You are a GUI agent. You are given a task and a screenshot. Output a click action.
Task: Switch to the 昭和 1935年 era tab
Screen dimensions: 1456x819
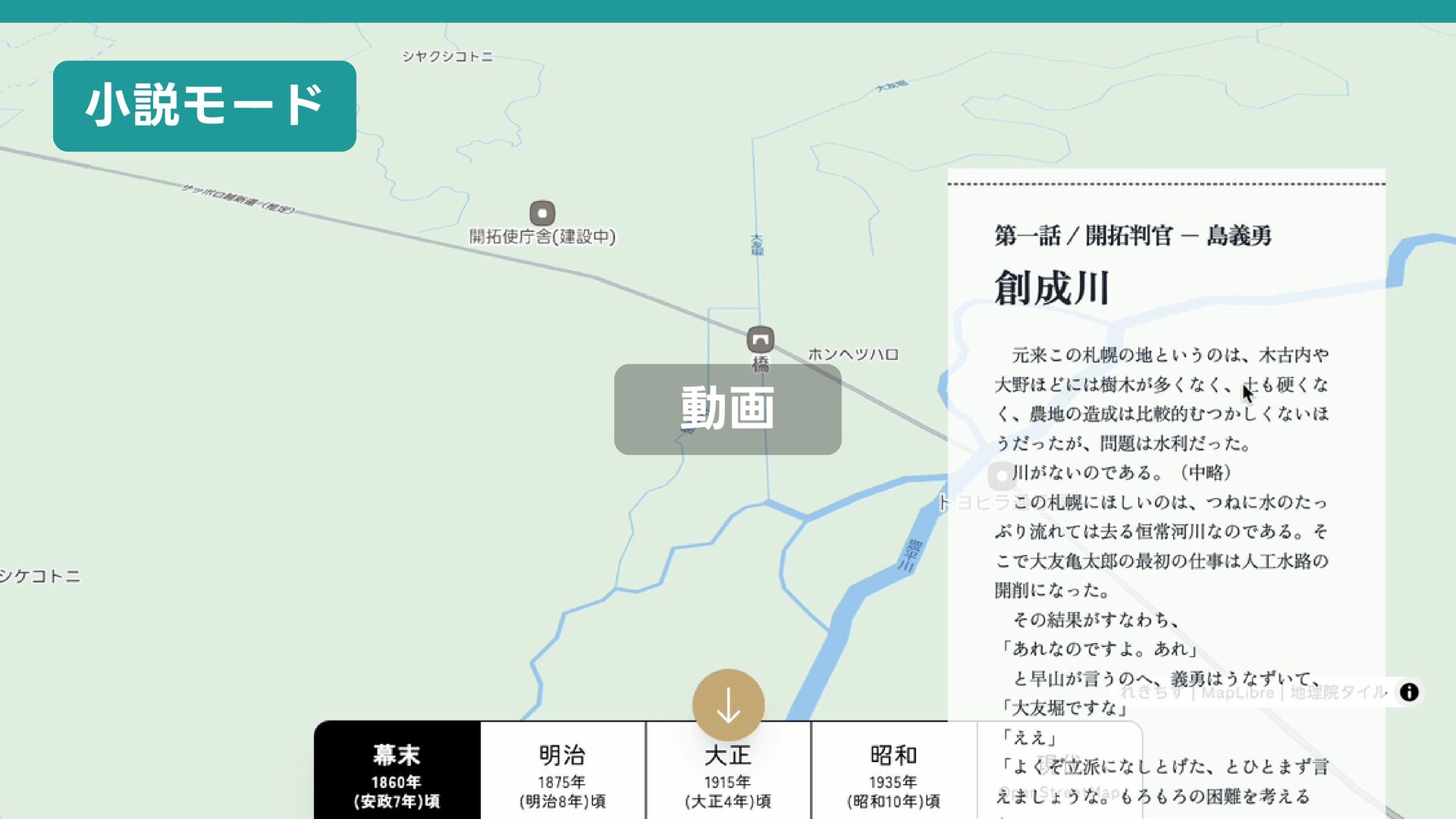[x=893, y=775]
